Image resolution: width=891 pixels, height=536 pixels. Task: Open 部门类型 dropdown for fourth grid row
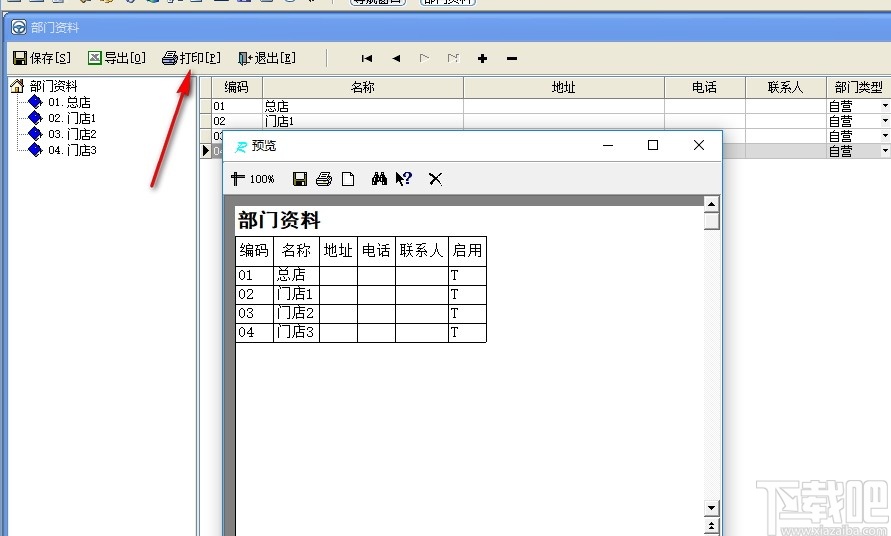(x=885, y=151)
